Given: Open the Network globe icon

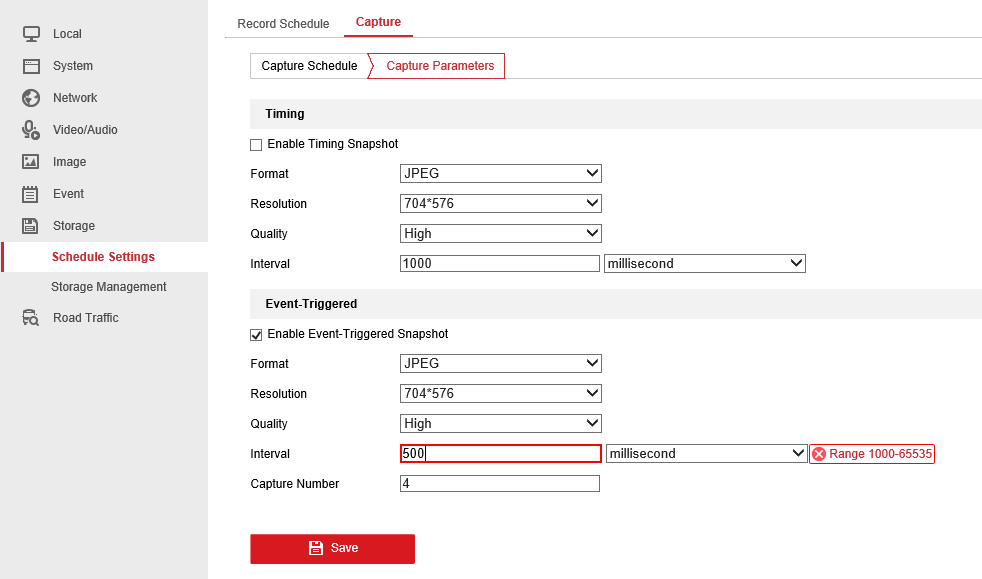Looking at the screenshot, I should click(31, 98).
